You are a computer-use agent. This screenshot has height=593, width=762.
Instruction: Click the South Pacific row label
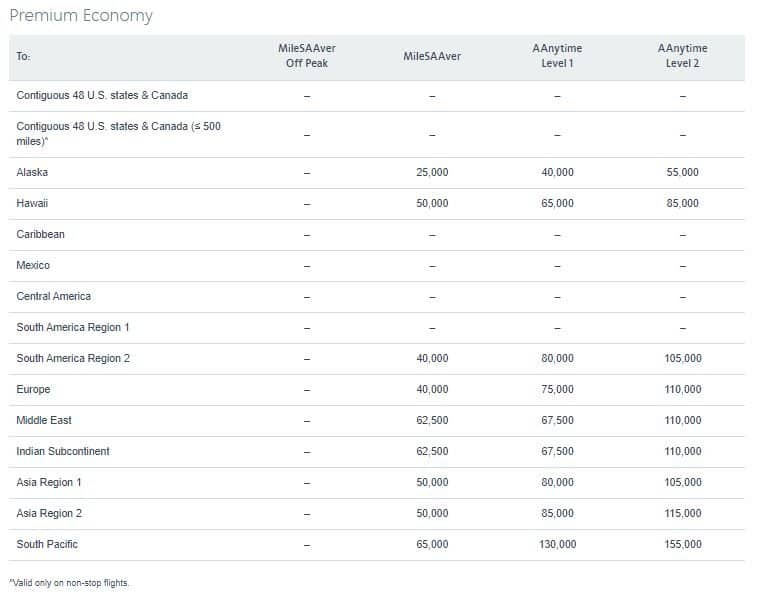(47, 544)
